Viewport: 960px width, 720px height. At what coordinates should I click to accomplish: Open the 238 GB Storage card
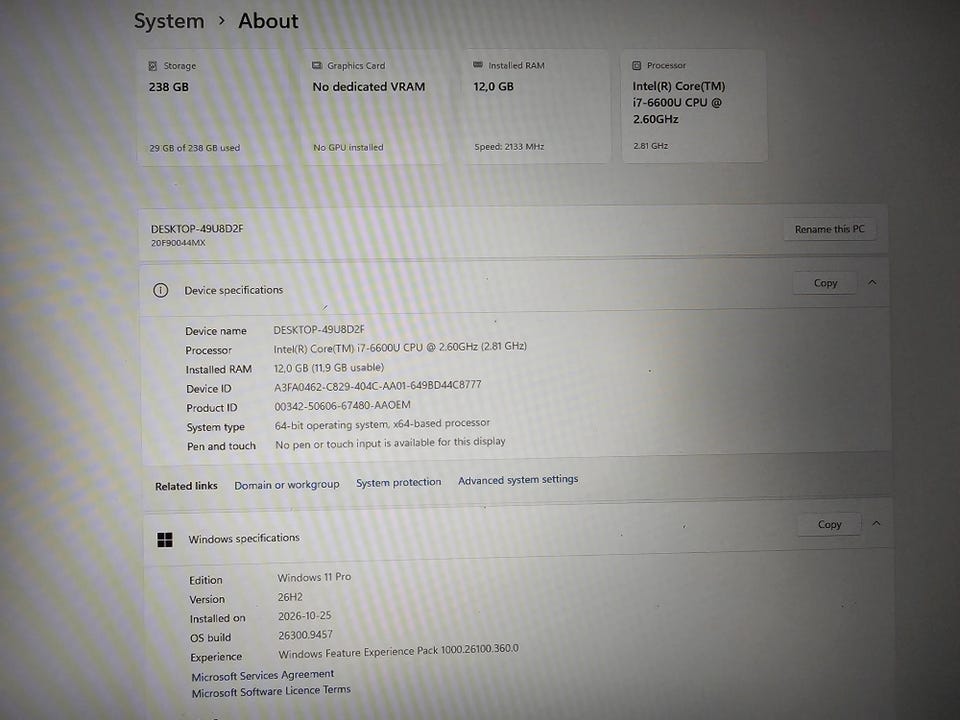coord(211,108)
